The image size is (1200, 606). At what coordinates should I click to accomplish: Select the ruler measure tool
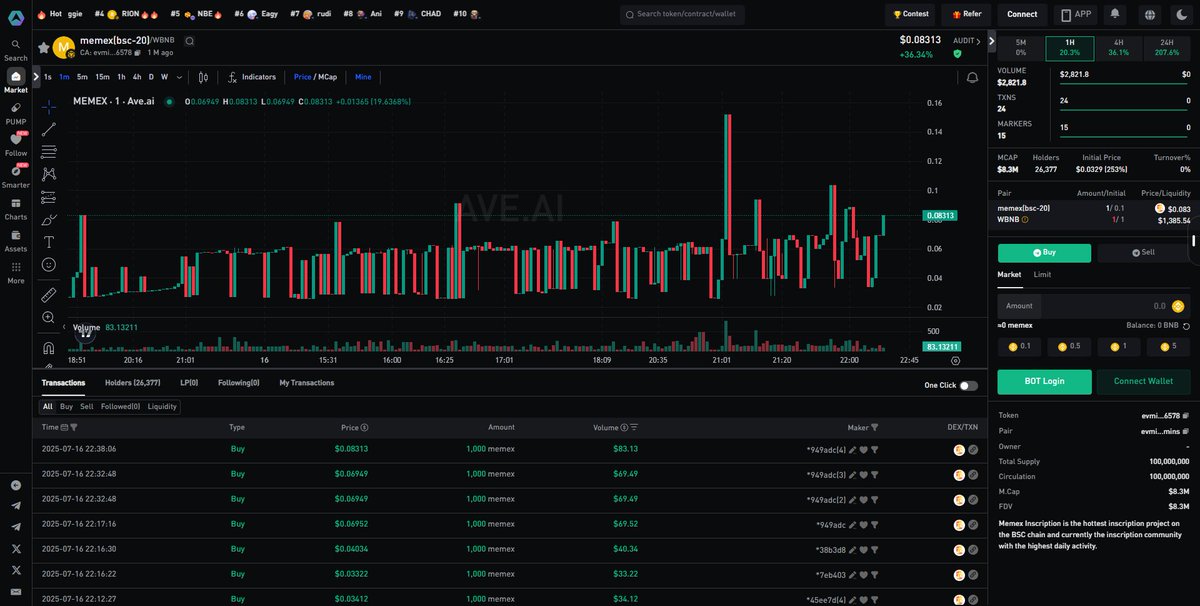click(x=48, y=295)
